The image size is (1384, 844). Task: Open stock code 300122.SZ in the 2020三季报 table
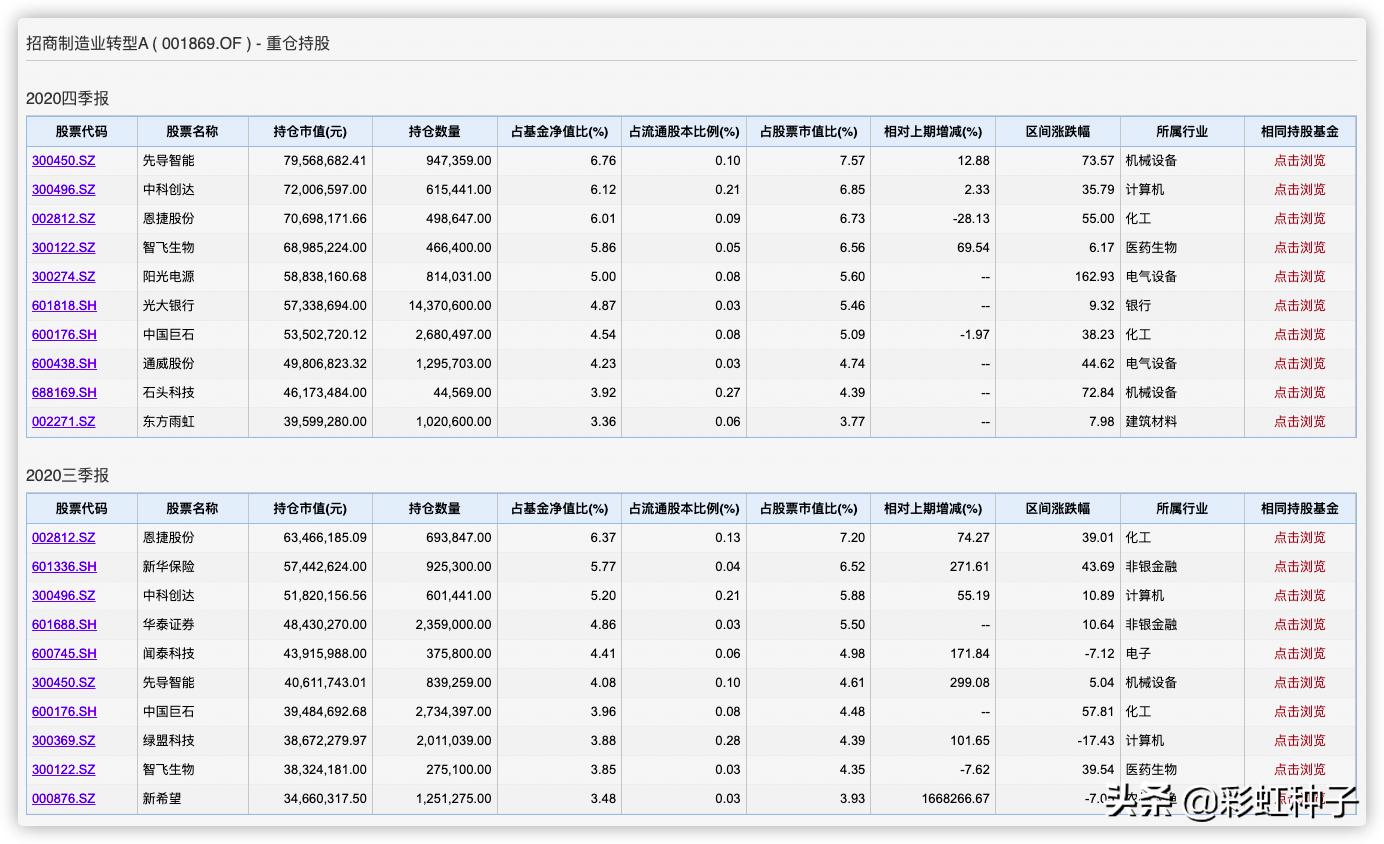[63, 769]
